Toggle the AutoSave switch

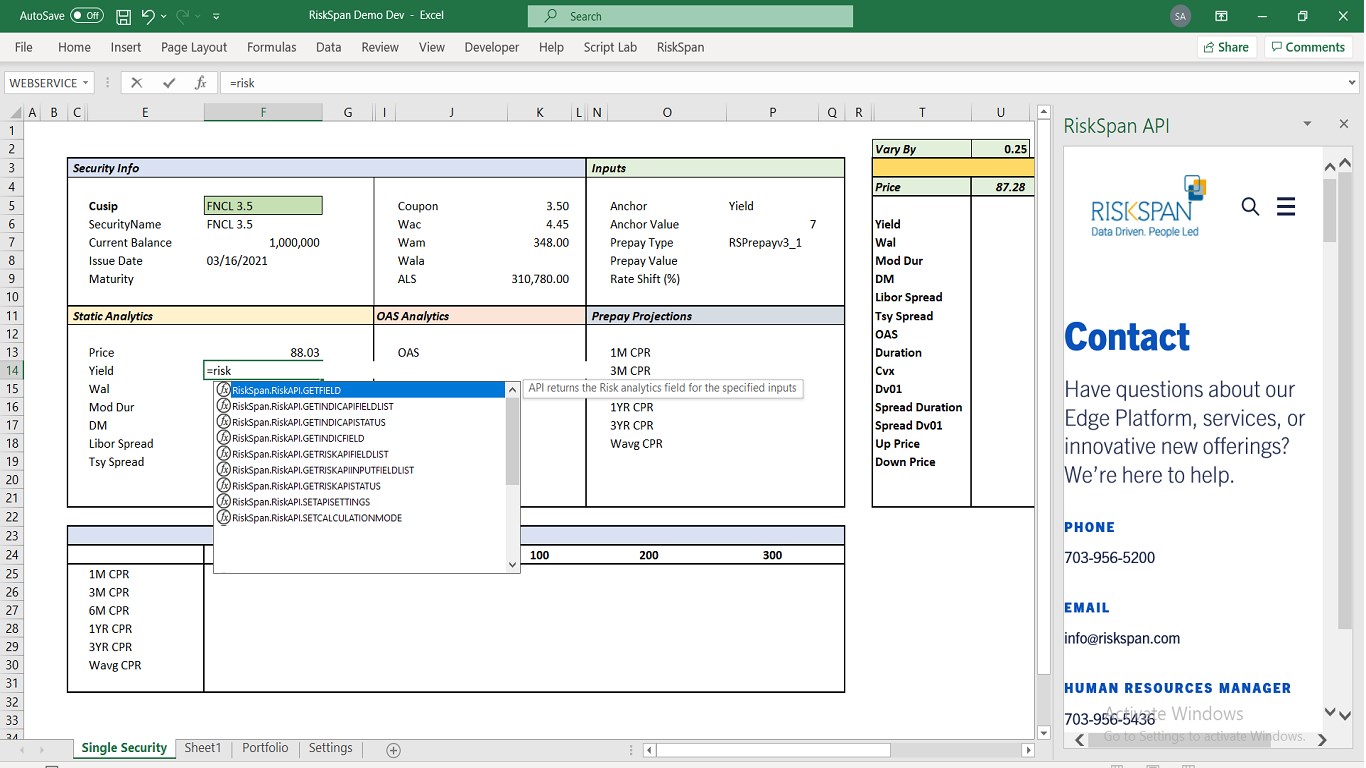(x=87, y=16)
